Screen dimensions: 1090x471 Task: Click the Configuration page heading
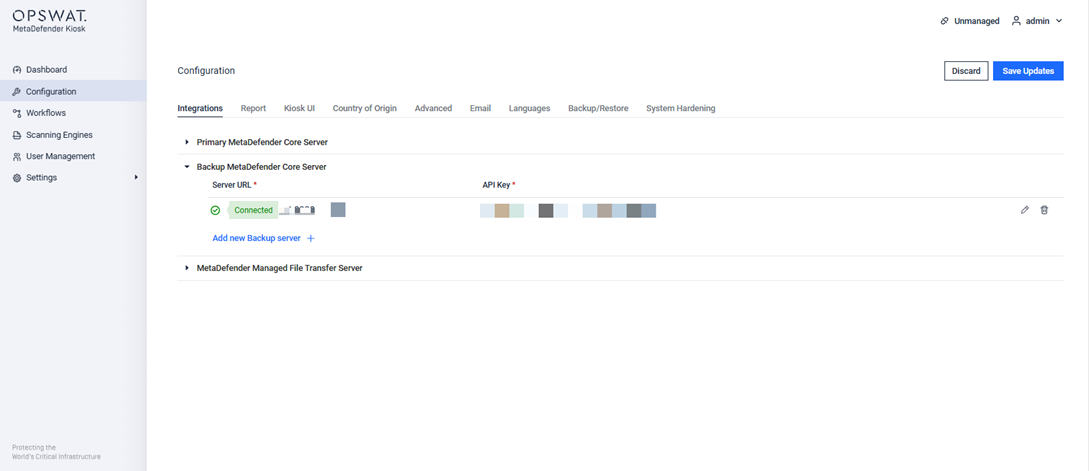206,71
